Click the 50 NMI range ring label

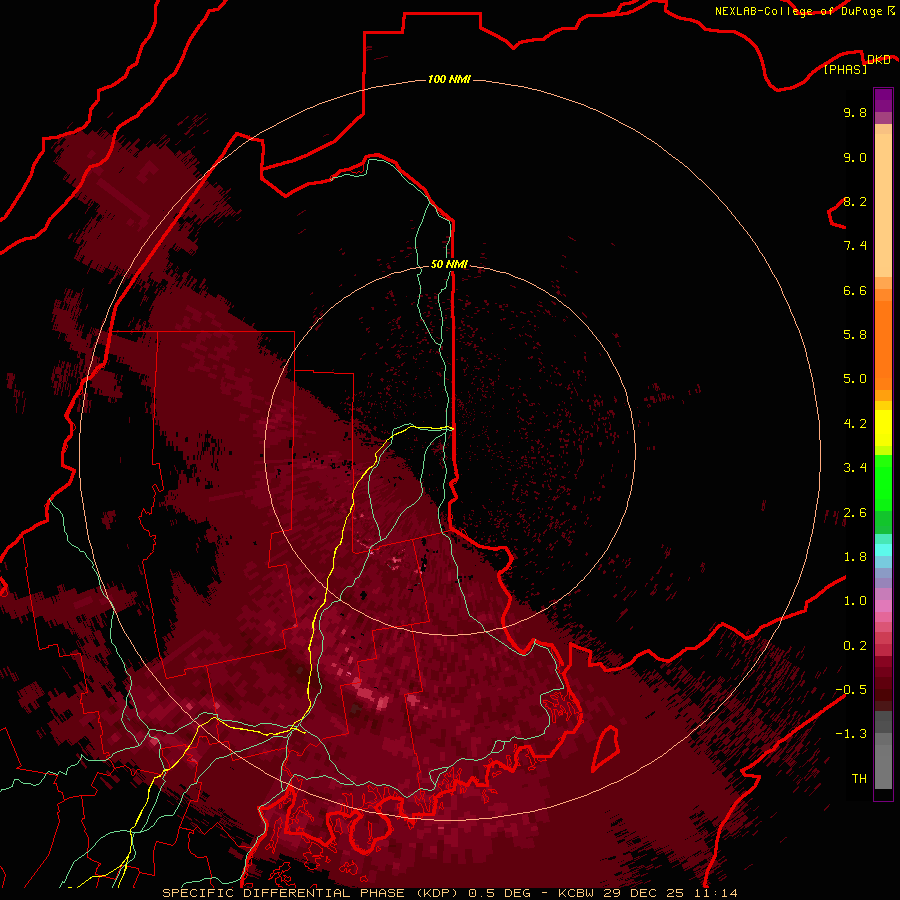pos(449,264)
